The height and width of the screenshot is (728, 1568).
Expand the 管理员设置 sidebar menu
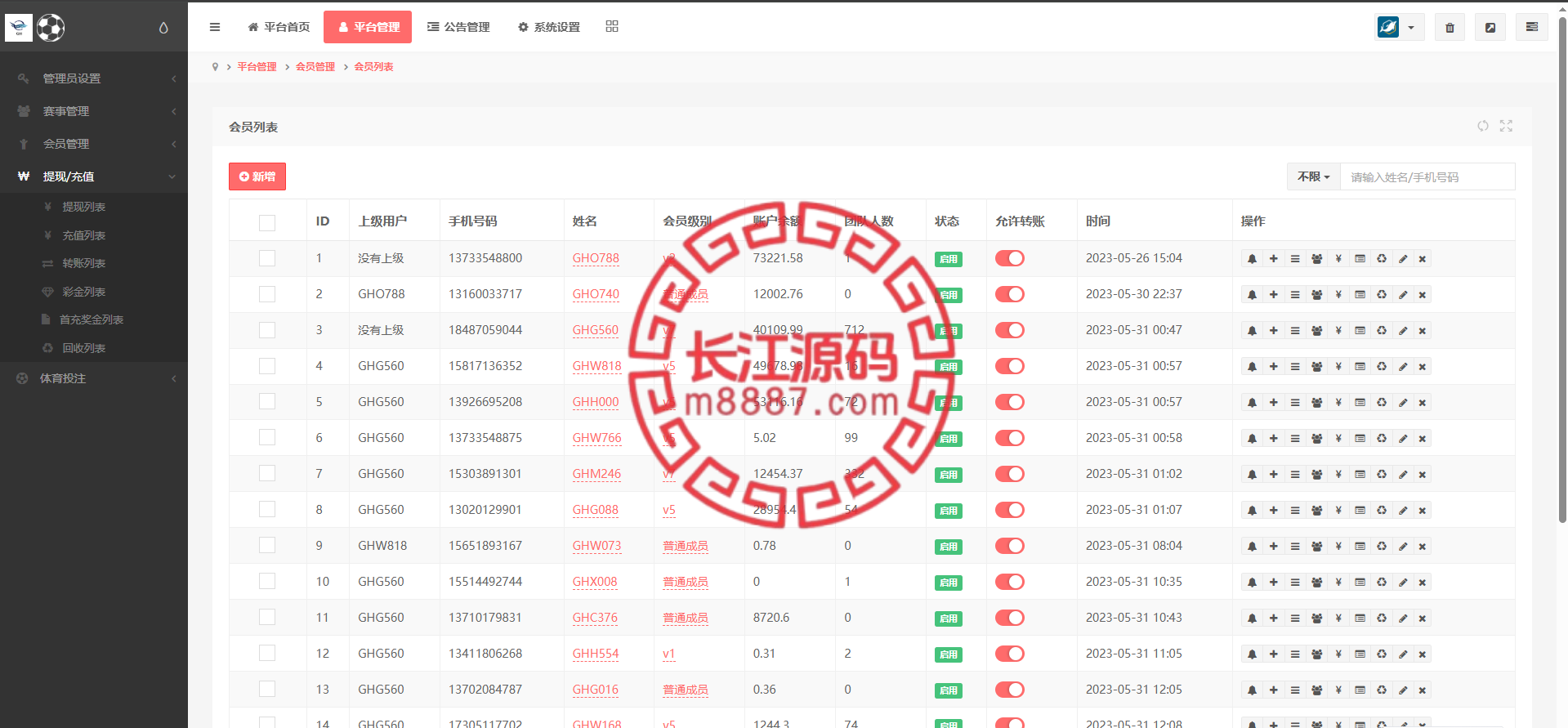coord(94,78)
